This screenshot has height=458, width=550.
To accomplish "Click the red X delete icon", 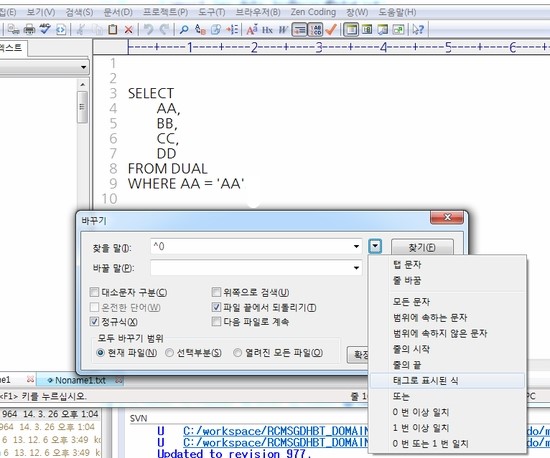I will click(129, 29).
